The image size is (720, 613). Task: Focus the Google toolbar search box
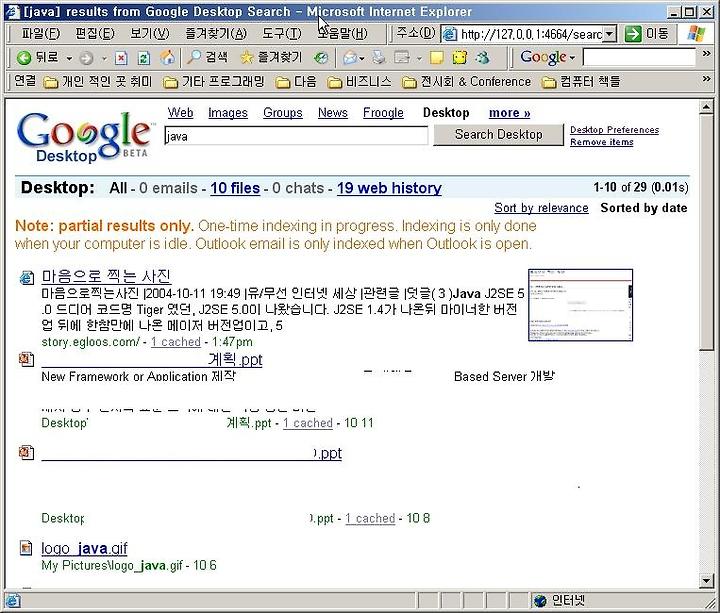[639, 57]
